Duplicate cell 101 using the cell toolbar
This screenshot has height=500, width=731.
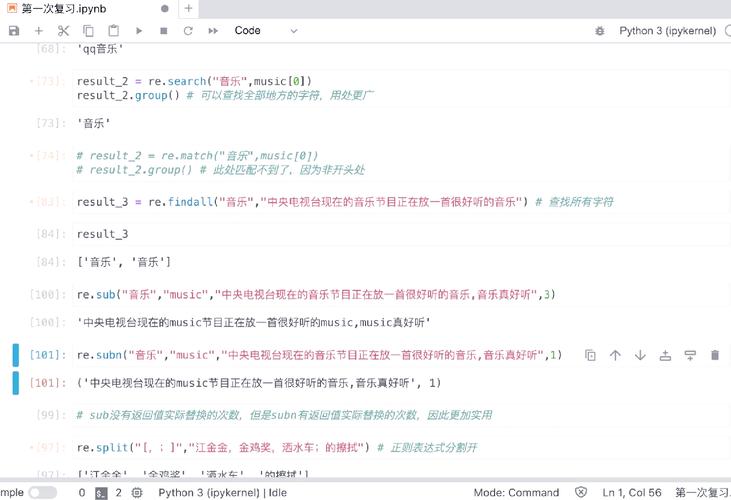(x=590, y=356)
